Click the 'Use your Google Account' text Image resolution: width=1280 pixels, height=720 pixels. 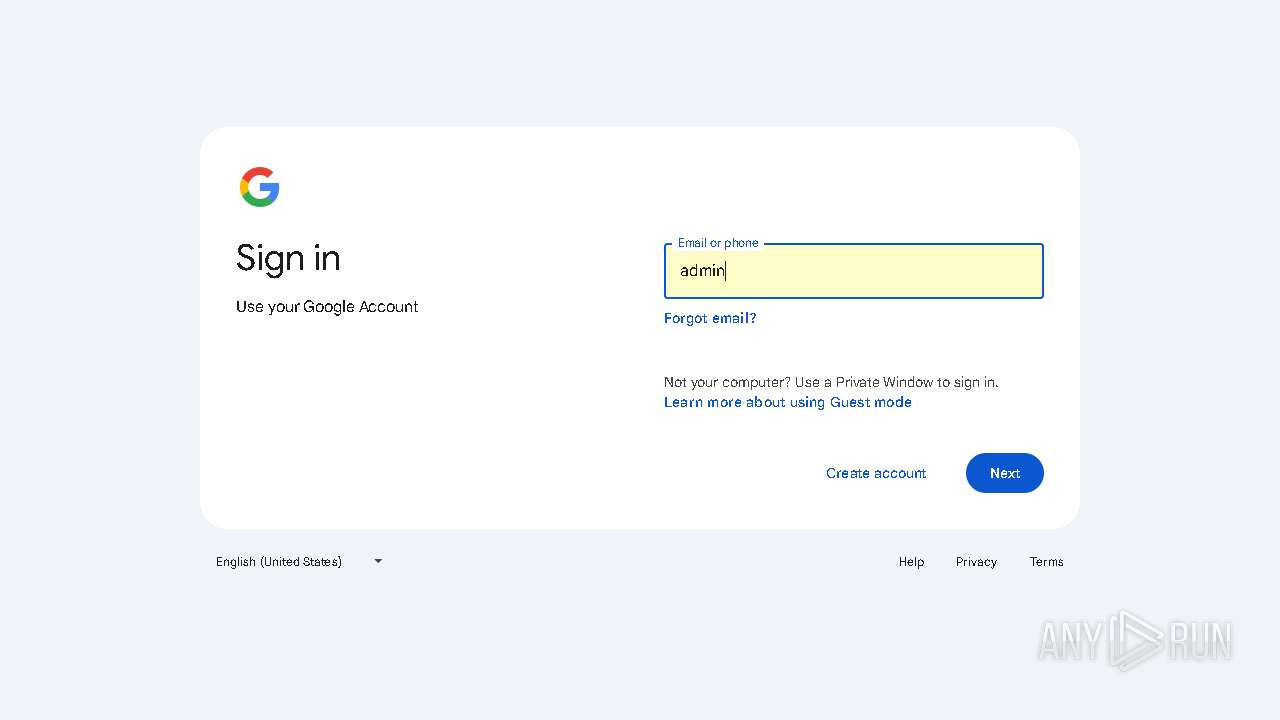coord(327,307)
